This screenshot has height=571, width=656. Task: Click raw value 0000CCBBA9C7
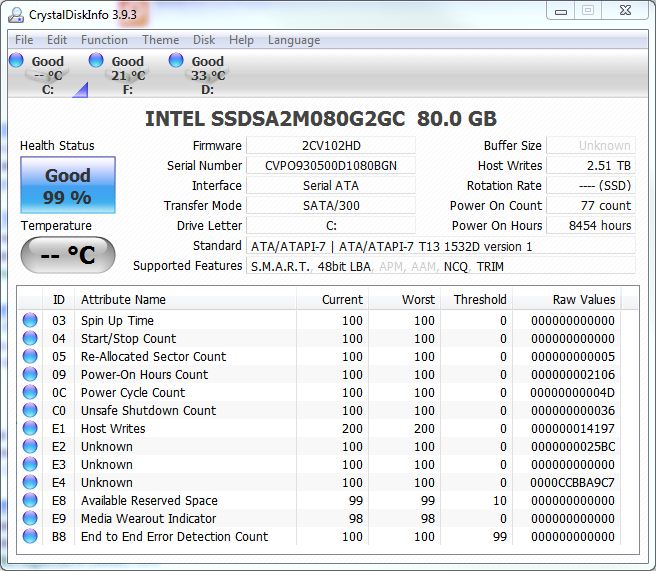tap(573, 482)
